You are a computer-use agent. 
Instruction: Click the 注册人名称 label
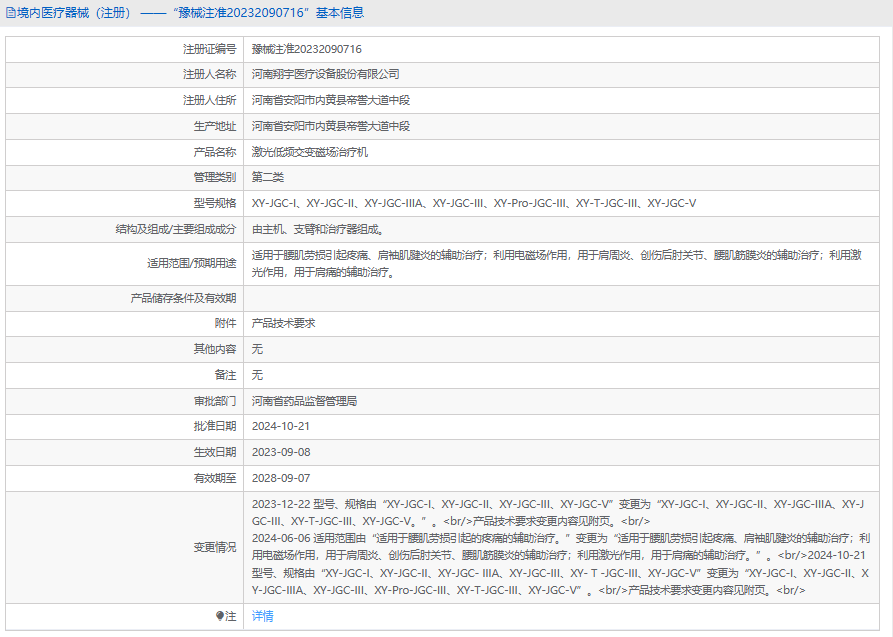click(210, 74)
